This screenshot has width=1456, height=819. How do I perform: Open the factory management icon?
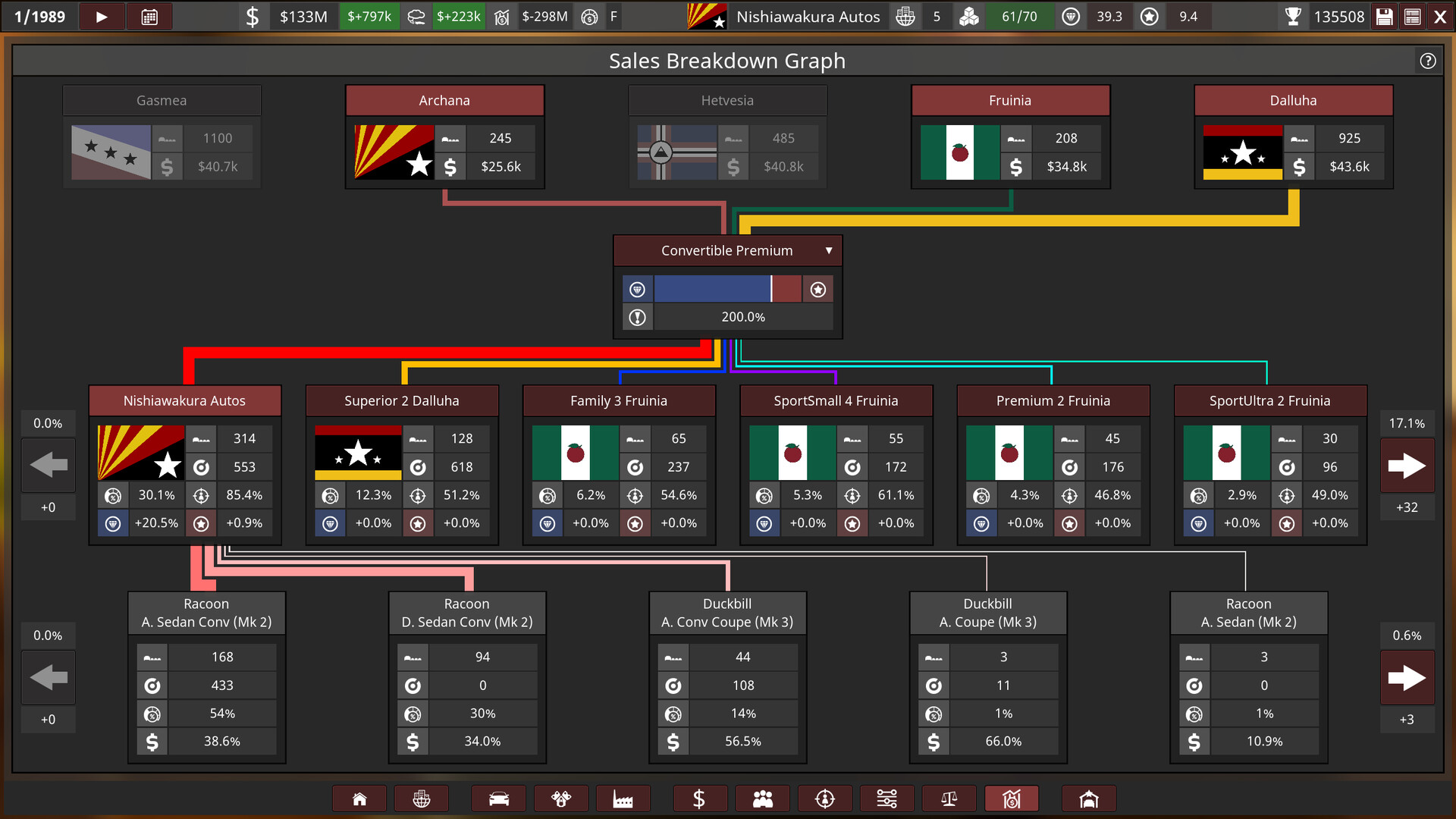click(623, 798)
